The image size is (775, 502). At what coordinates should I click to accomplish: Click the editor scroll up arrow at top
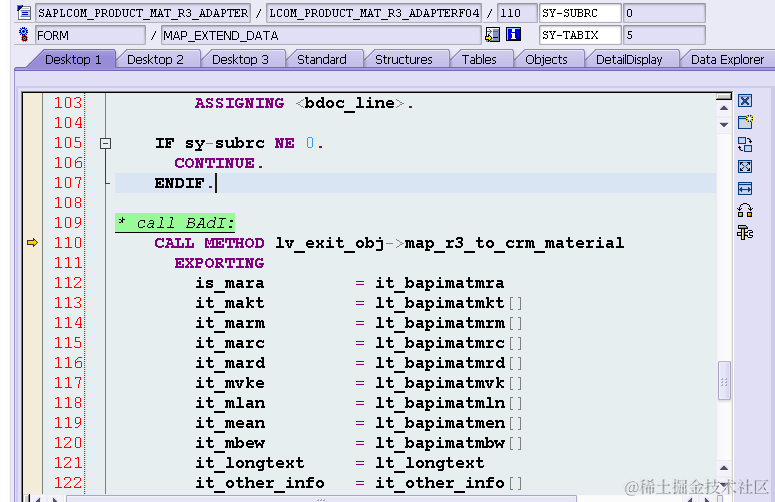[724, 108]
